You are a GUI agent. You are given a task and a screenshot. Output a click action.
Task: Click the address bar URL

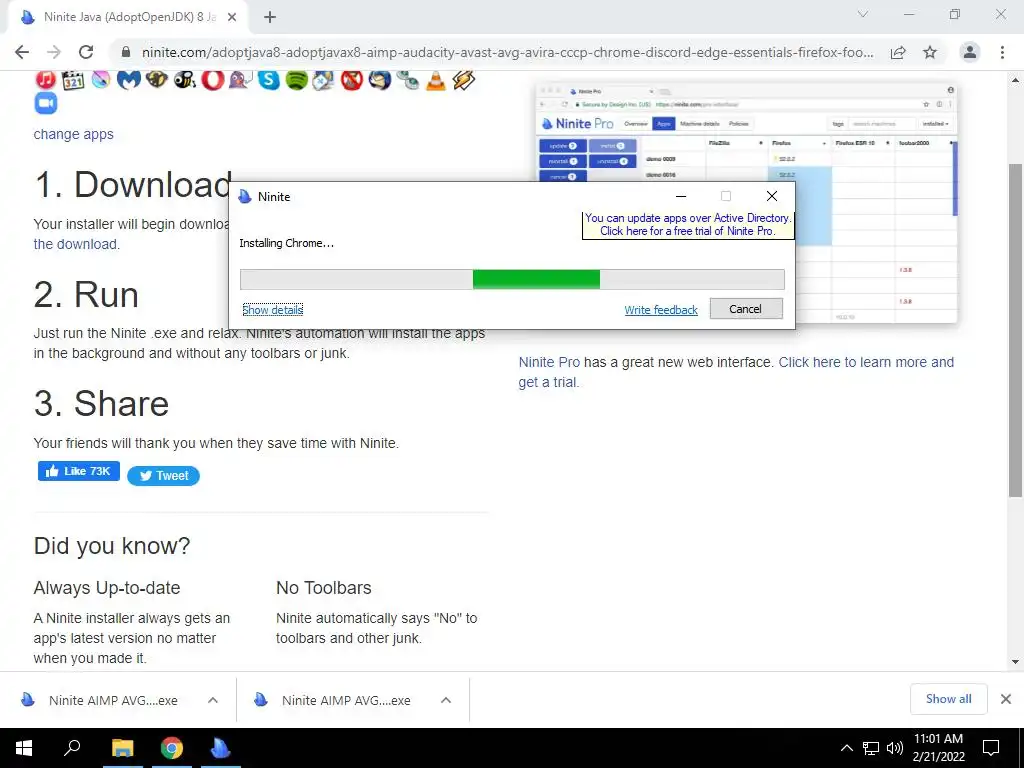click(x=507, y=52)
